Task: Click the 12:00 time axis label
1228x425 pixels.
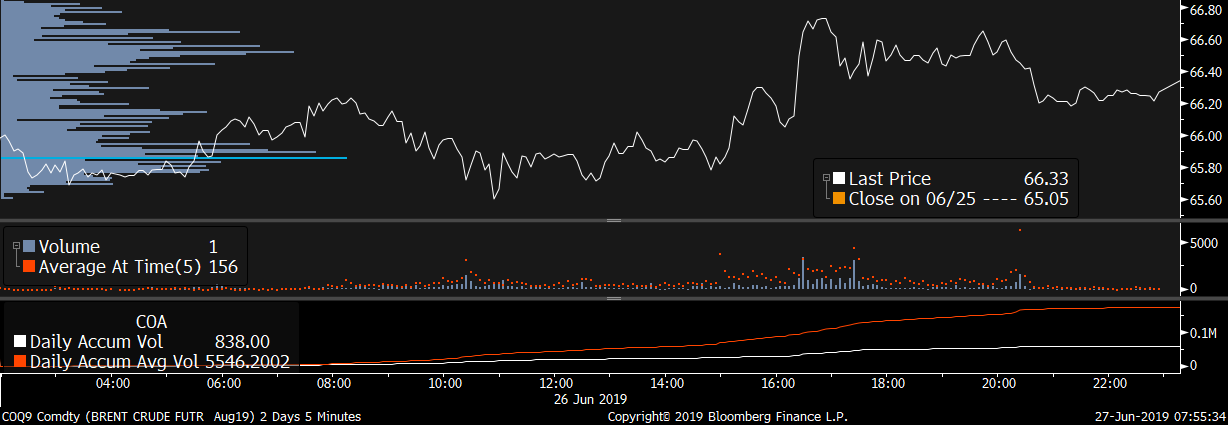Action: point(555,383)
